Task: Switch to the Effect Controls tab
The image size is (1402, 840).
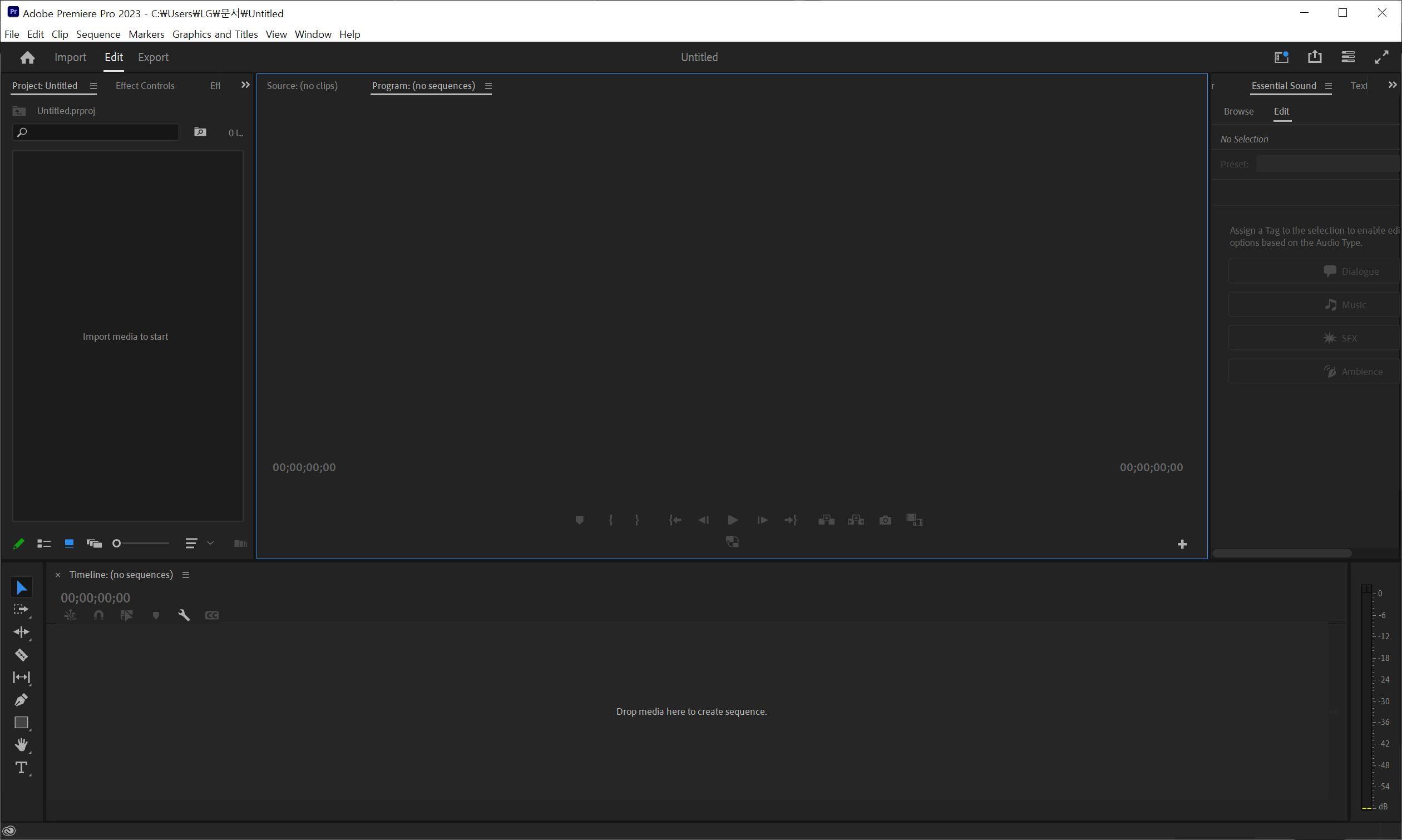Action: tap(145, 86)
